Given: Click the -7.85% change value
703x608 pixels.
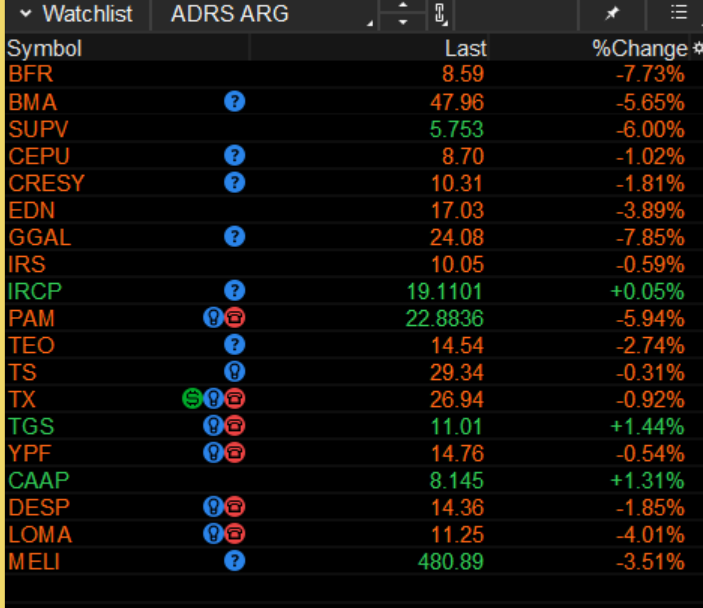Looking at the screenshot, I should (650, 237).
